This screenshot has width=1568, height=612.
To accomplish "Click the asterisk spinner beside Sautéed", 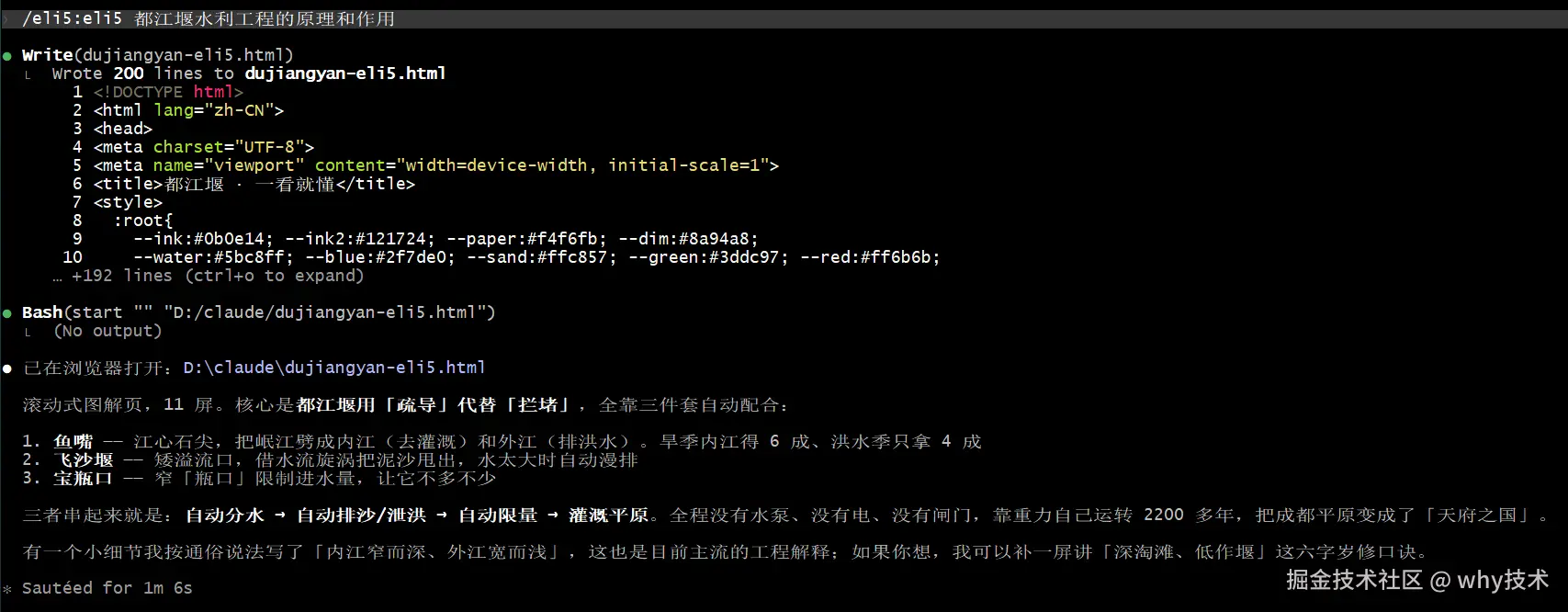I will tap(7, 589).
